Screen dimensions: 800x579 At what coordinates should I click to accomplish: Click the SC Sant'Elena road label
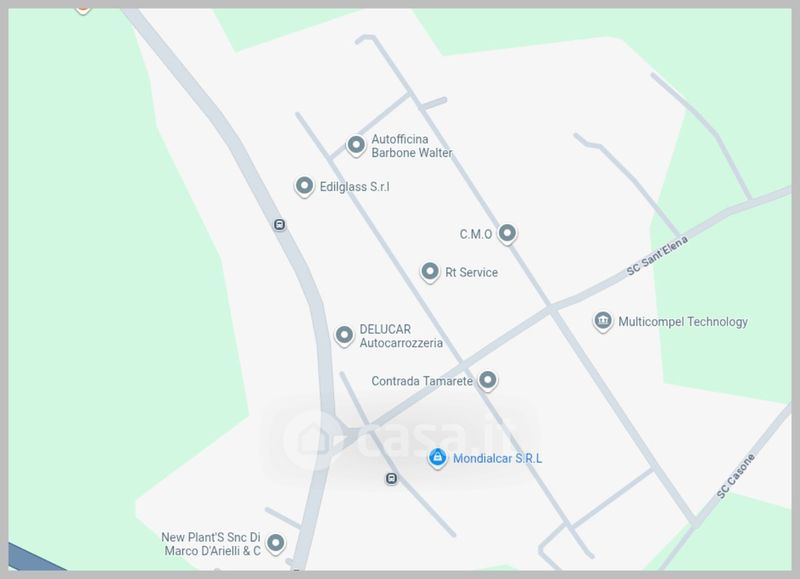[657, 256]
